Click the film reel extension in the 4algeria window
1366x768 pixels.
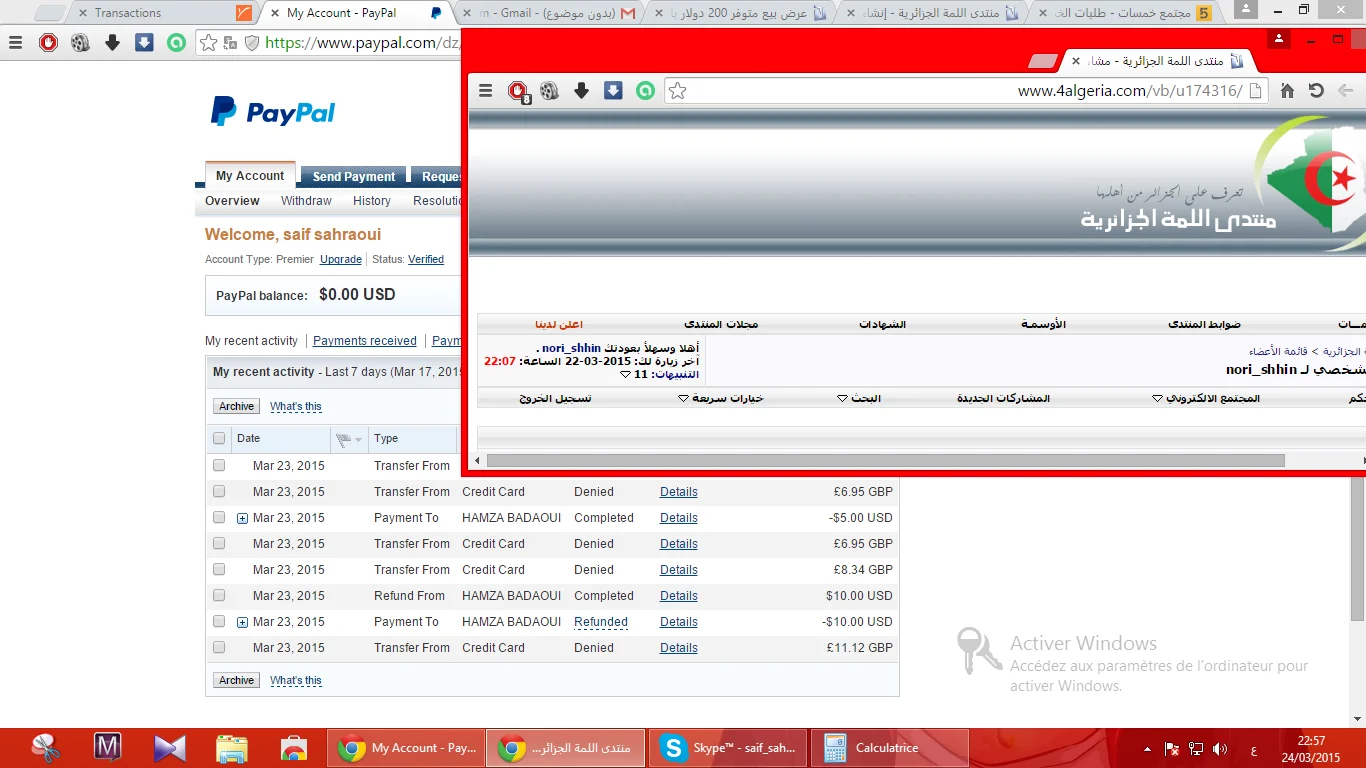pyautogui.click(x=549, y=91)
